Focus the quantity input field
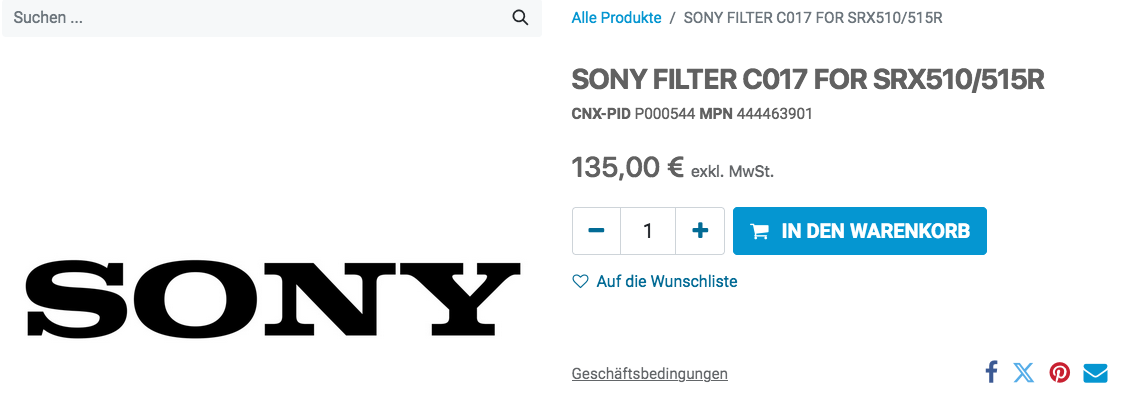This screenshot has width=1128, height=417. point(648,231)
